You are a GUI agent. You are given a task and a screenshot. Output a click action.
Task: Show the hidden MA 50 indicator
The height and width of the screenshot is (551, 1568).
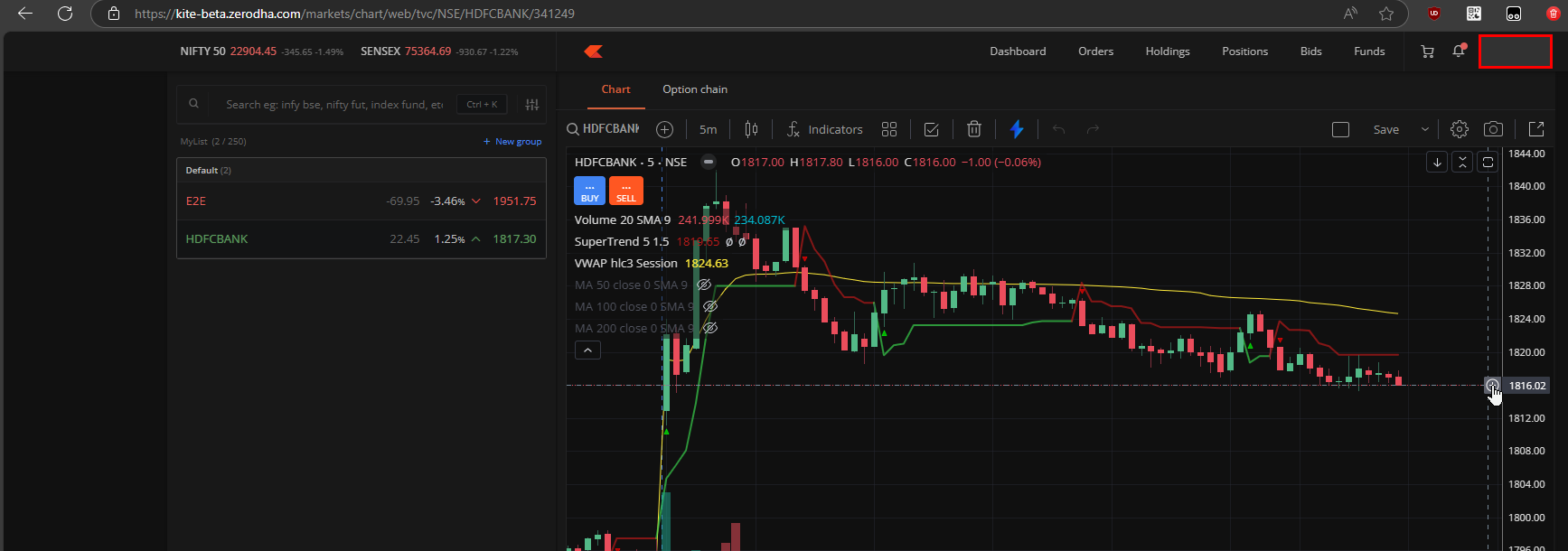coord(704,285)
